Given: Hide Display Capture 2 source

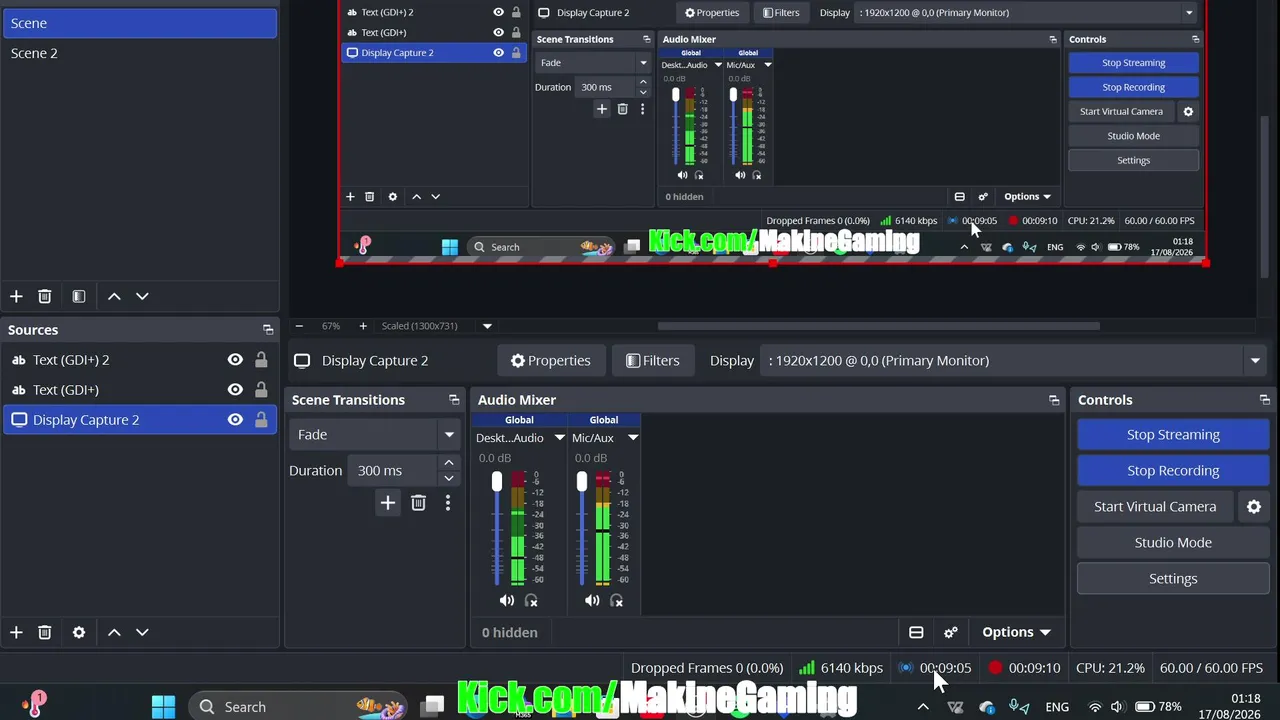Looking at the screenshot, I should tap(235, 420).
